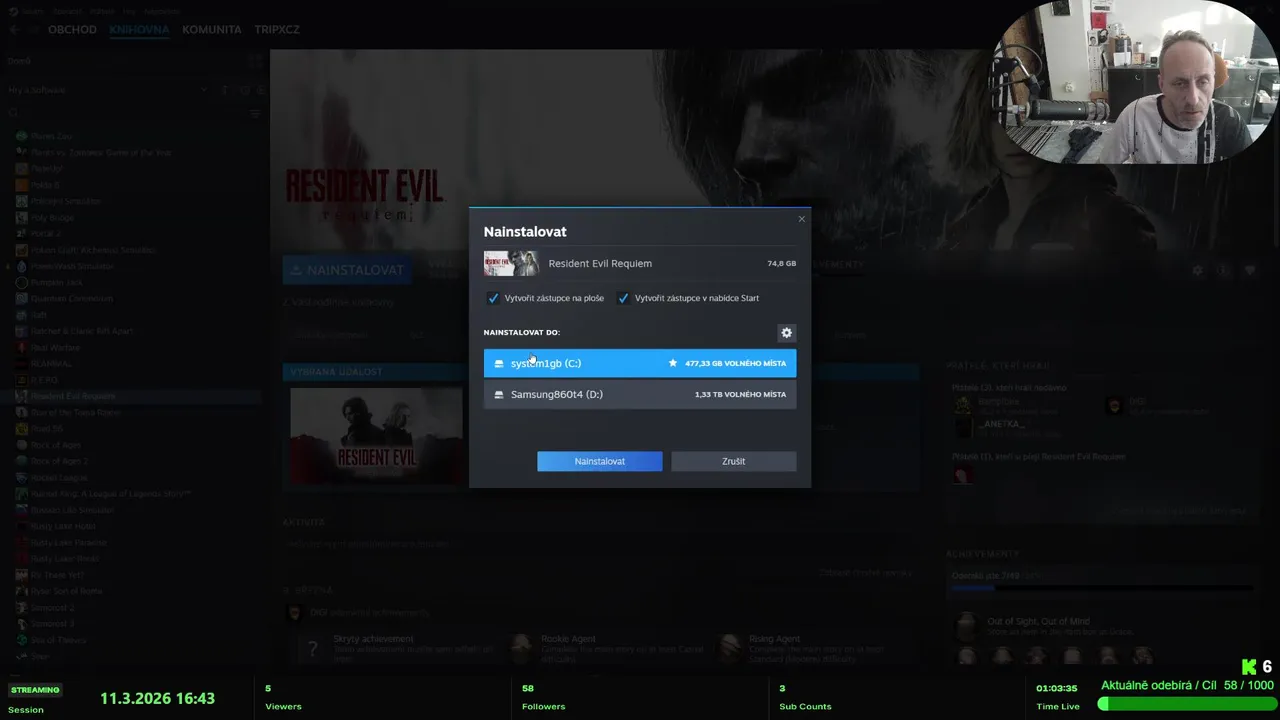This screenshot has width=1280, height=720.
Task: Select Raft in library list
Action: 39,314
